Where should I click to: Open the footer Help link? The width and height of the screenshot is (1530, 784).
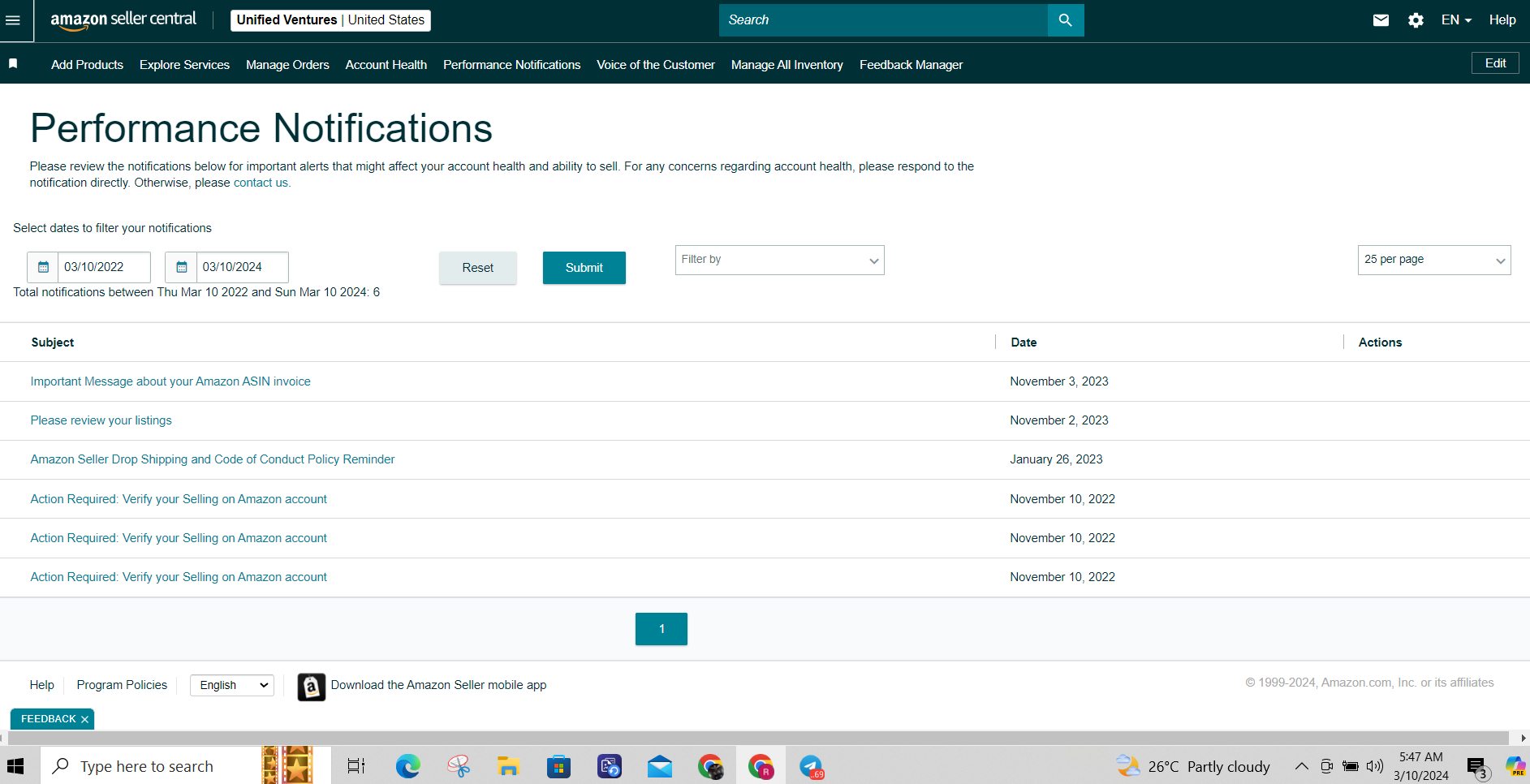[x=42, y=685]
